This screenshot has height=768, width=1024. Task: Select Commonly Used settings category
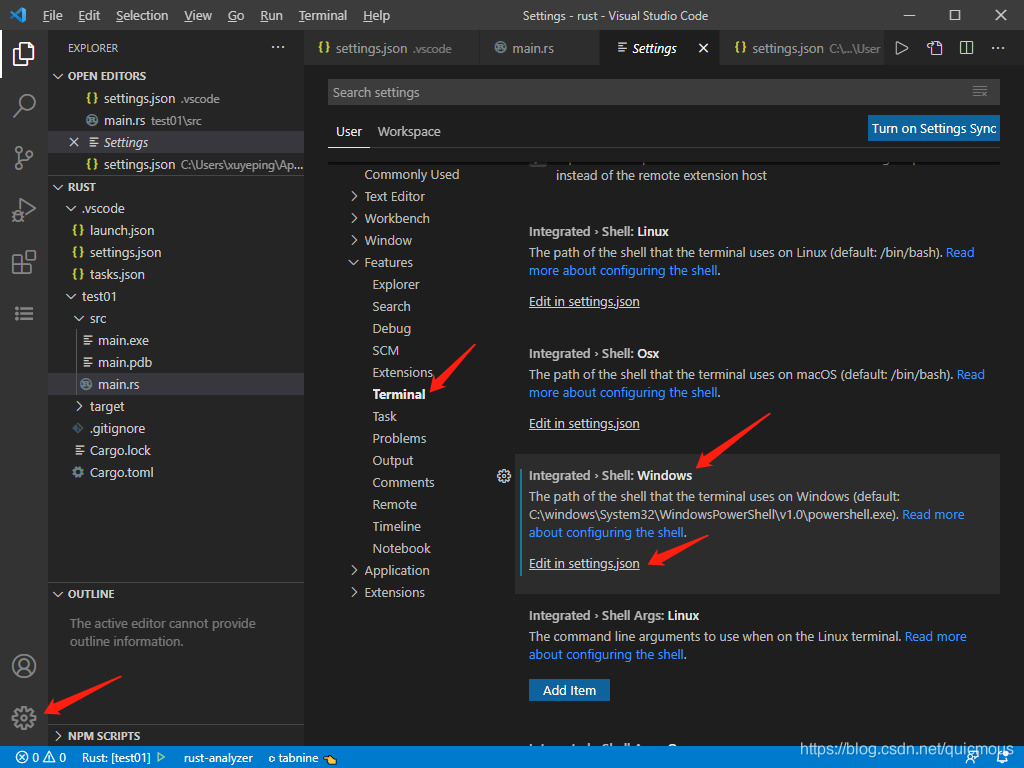coord(411,174)
